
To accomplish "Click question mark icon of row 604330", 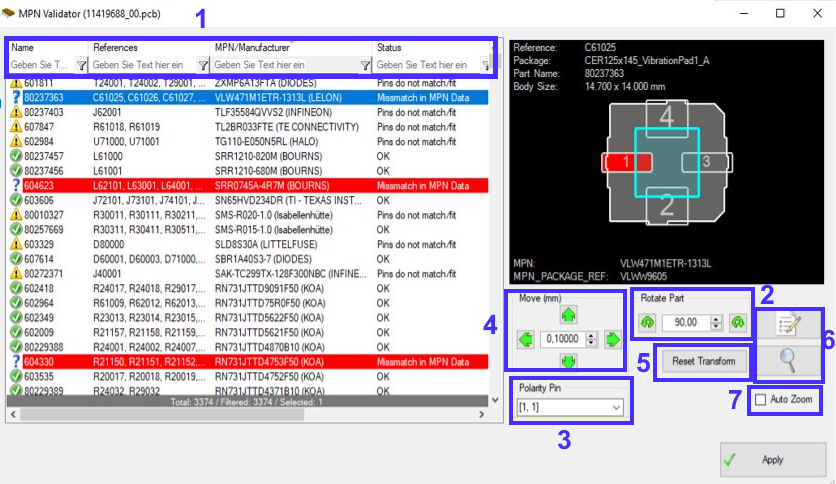I will [16, 361].
